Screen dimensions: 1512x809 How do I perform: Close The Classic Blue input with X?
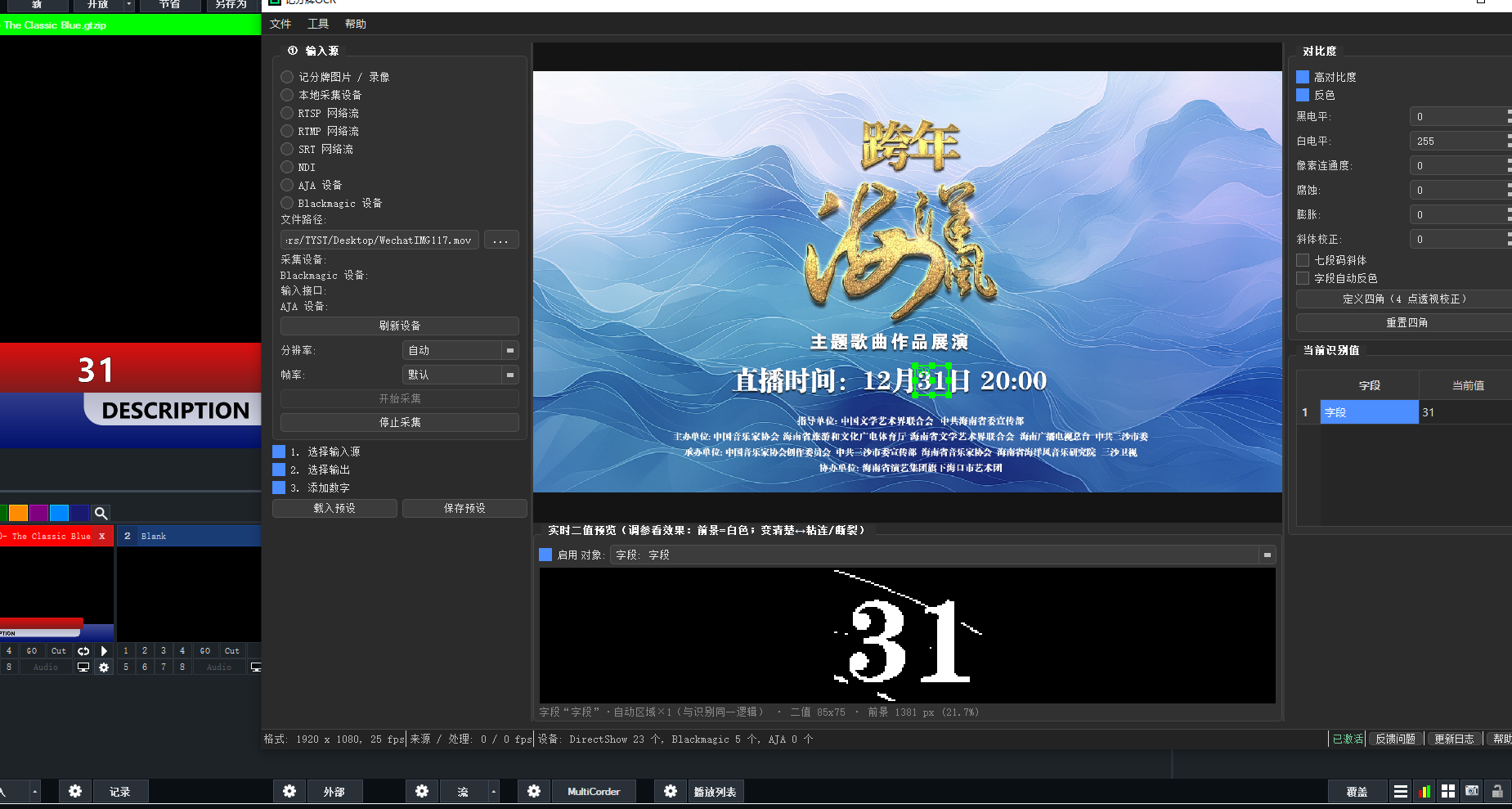click(102, 536)
